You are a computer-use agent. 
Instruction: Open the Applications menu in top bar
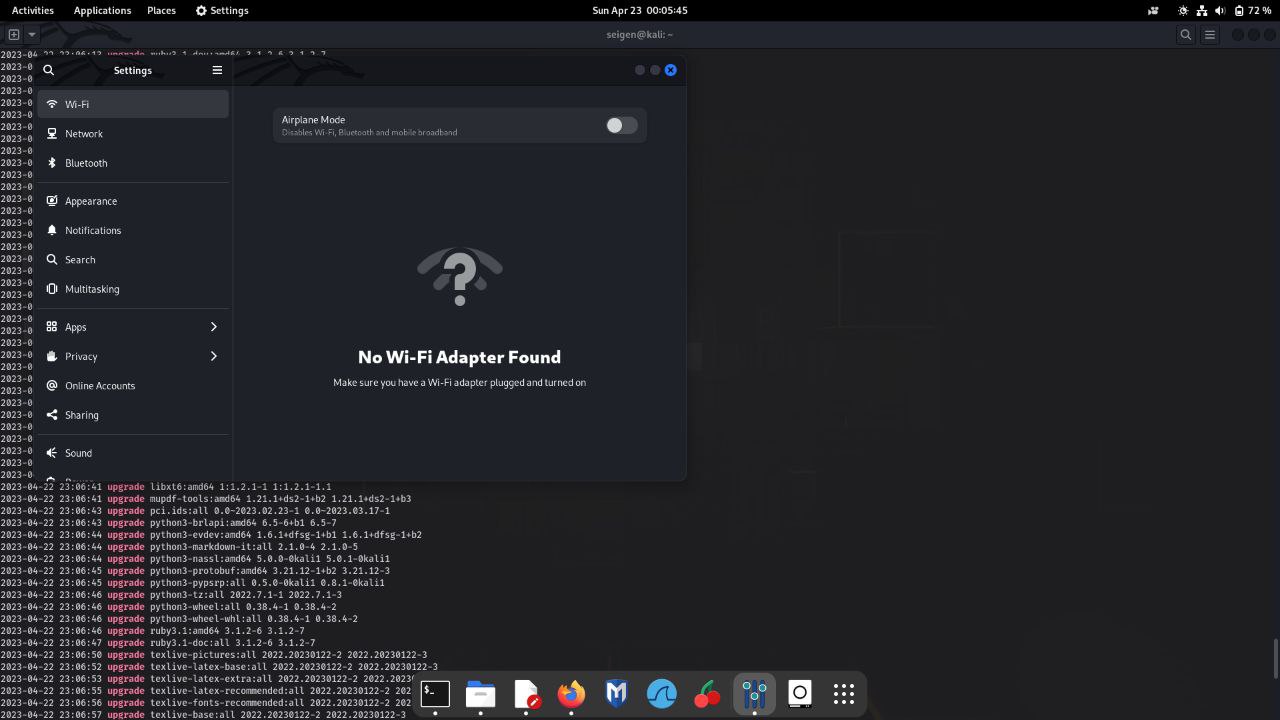tap(102, 10)
